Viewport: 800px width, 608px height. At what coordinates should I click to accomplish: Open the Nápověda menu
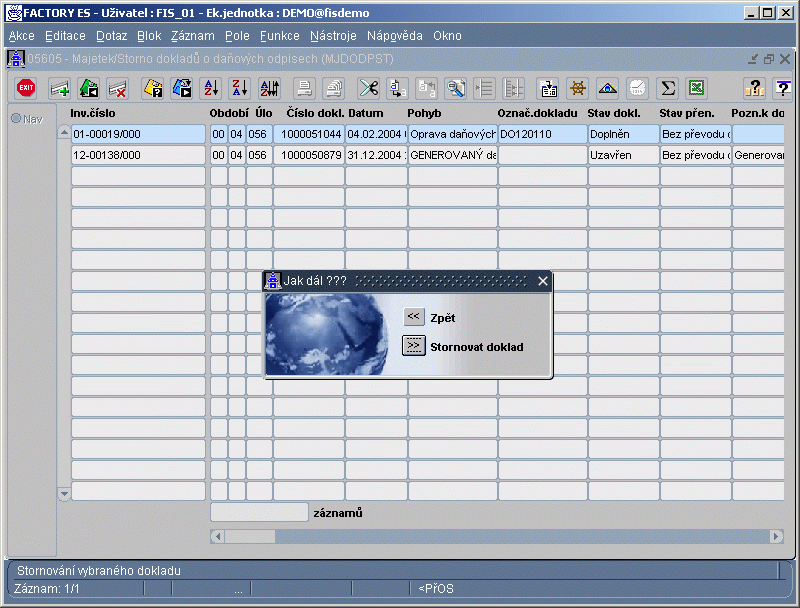[x=394, y=36]
